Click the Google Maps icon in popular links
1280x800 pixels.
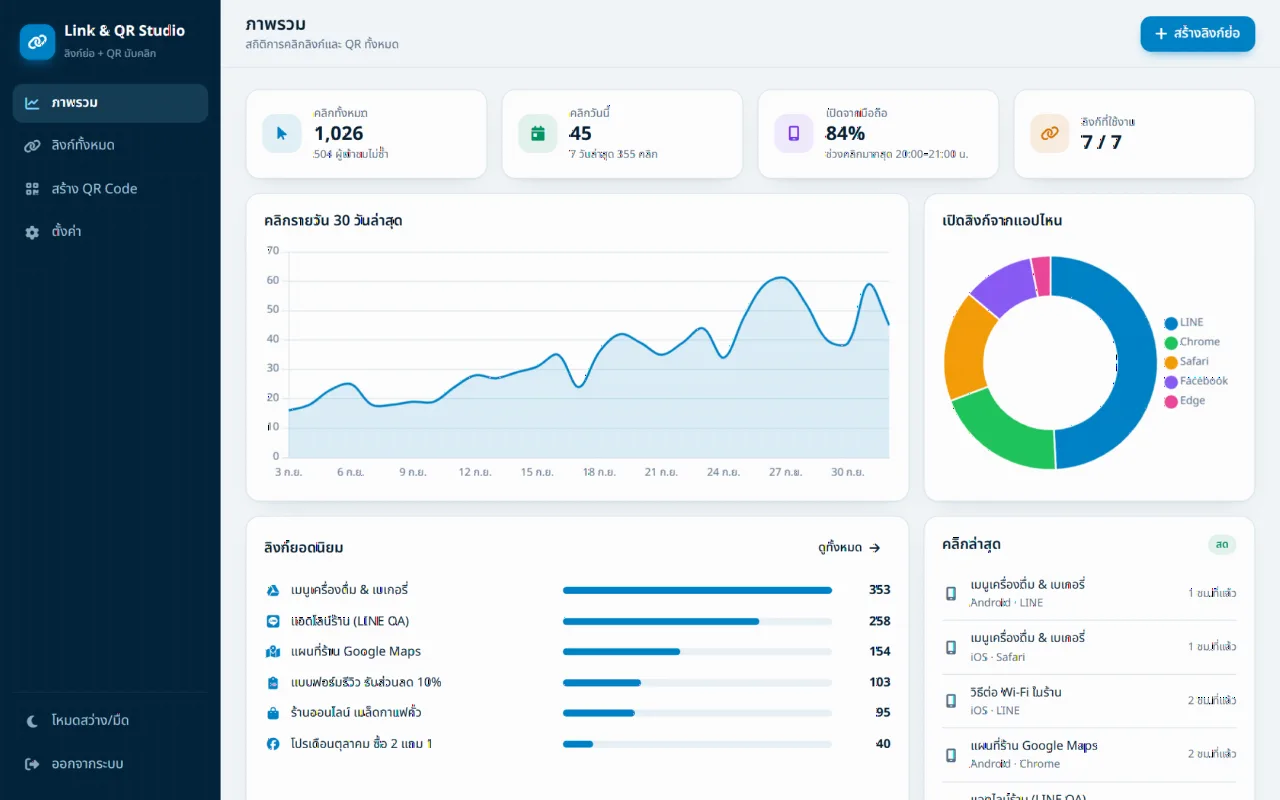273,652
